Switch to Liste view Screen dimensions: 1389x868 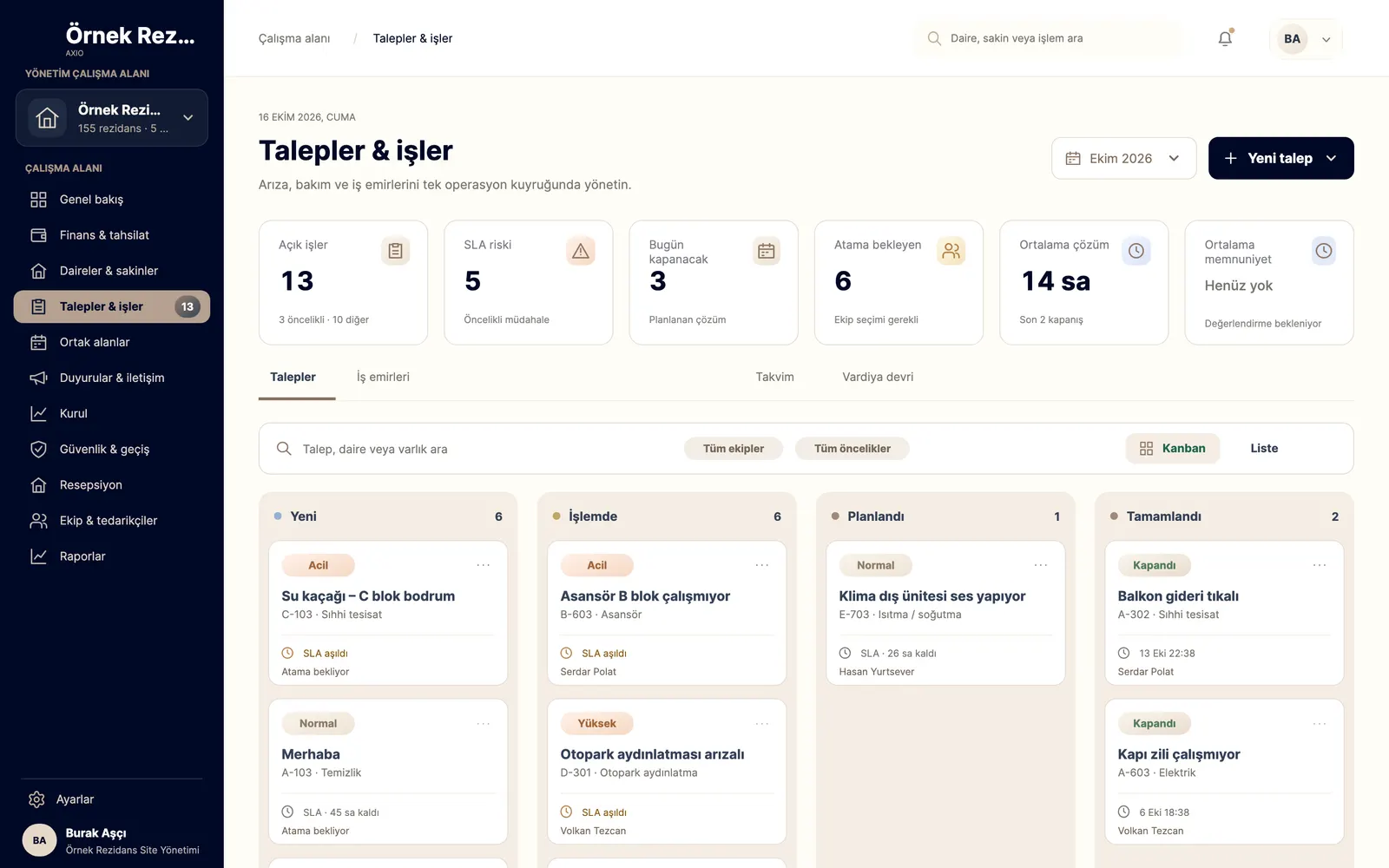tap(1264, 449)
